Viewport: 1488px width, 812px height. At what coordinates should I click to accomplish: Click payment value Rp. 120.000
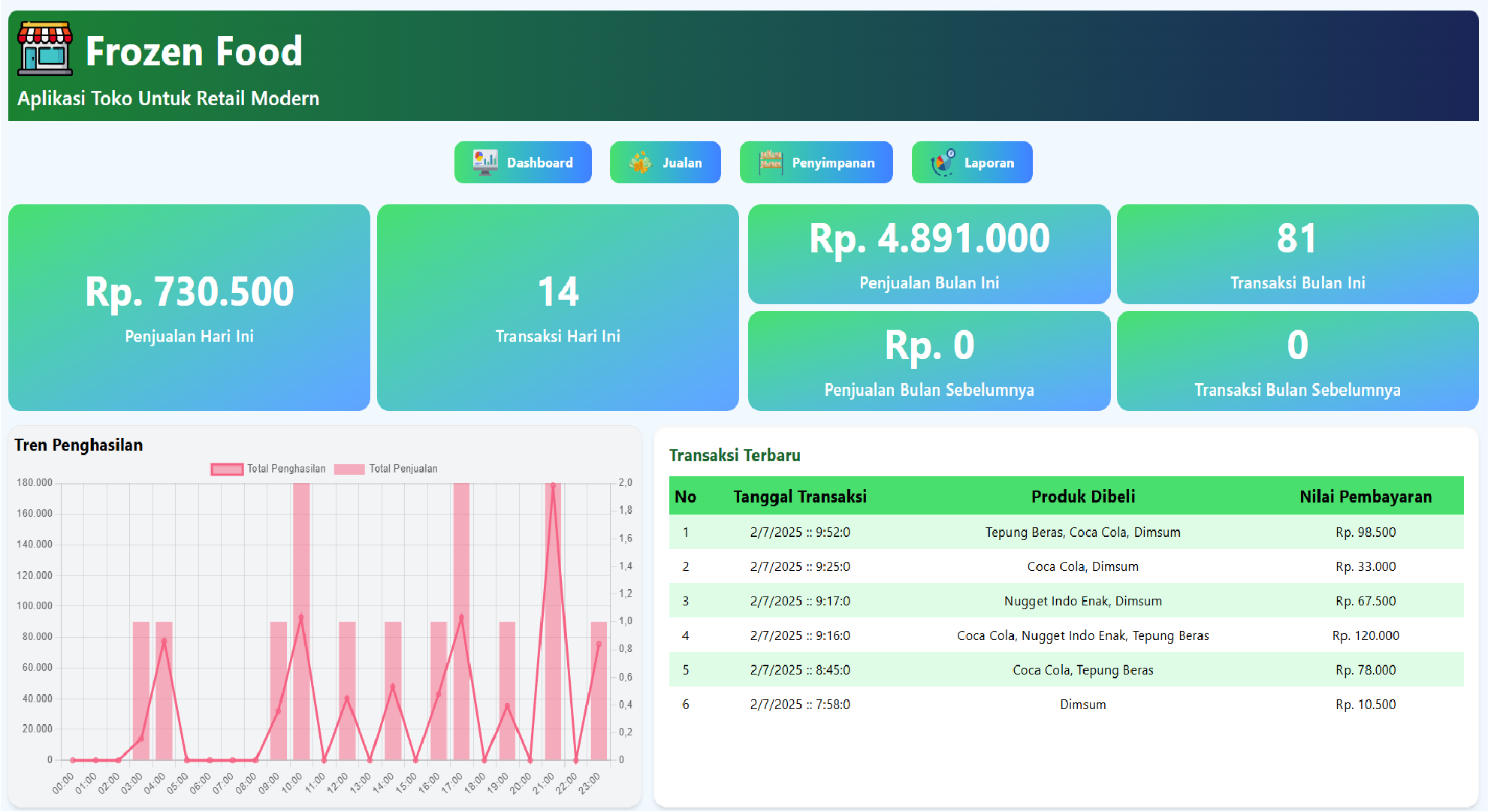pos(1366,635)
